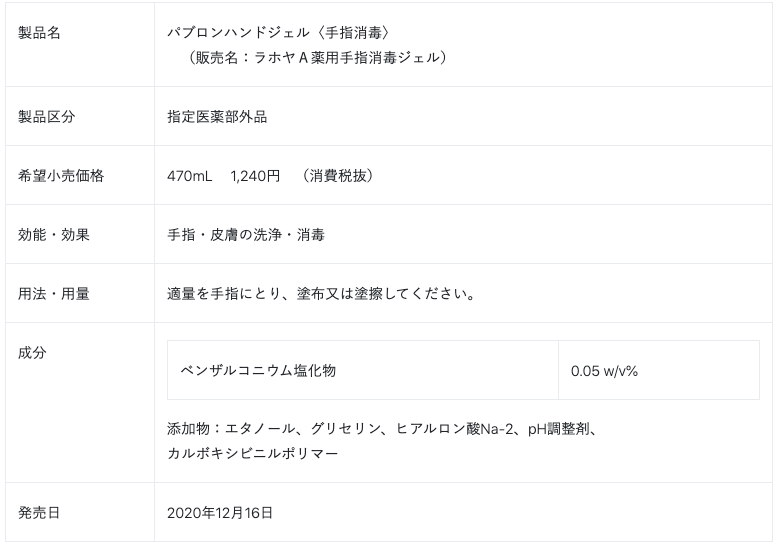The width and height of the screenshot is (777, 546).
Task: Click the 製品名 row label
Action: tap(40, 33)
